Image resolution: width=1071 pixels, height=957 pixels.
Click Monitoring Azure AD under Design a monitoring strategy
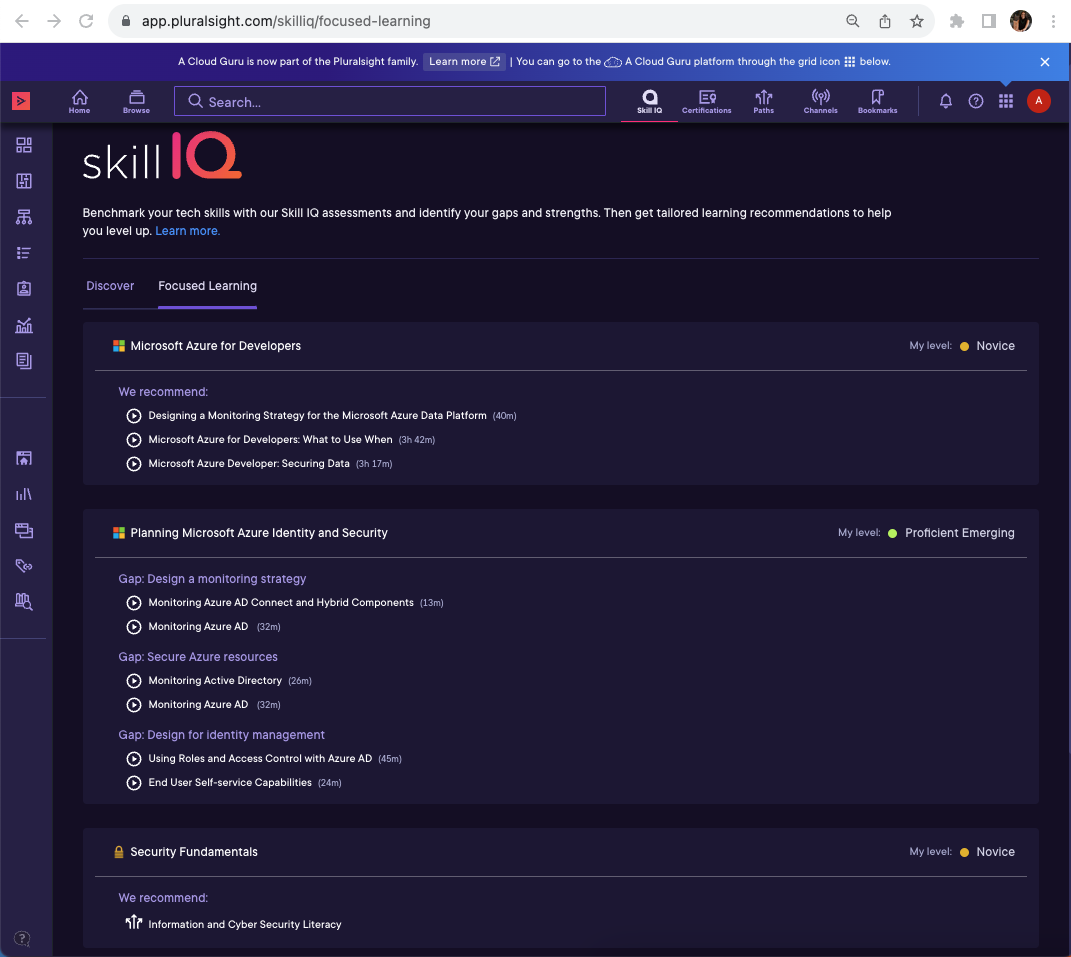pyautogui.click(x=198, y=626)
